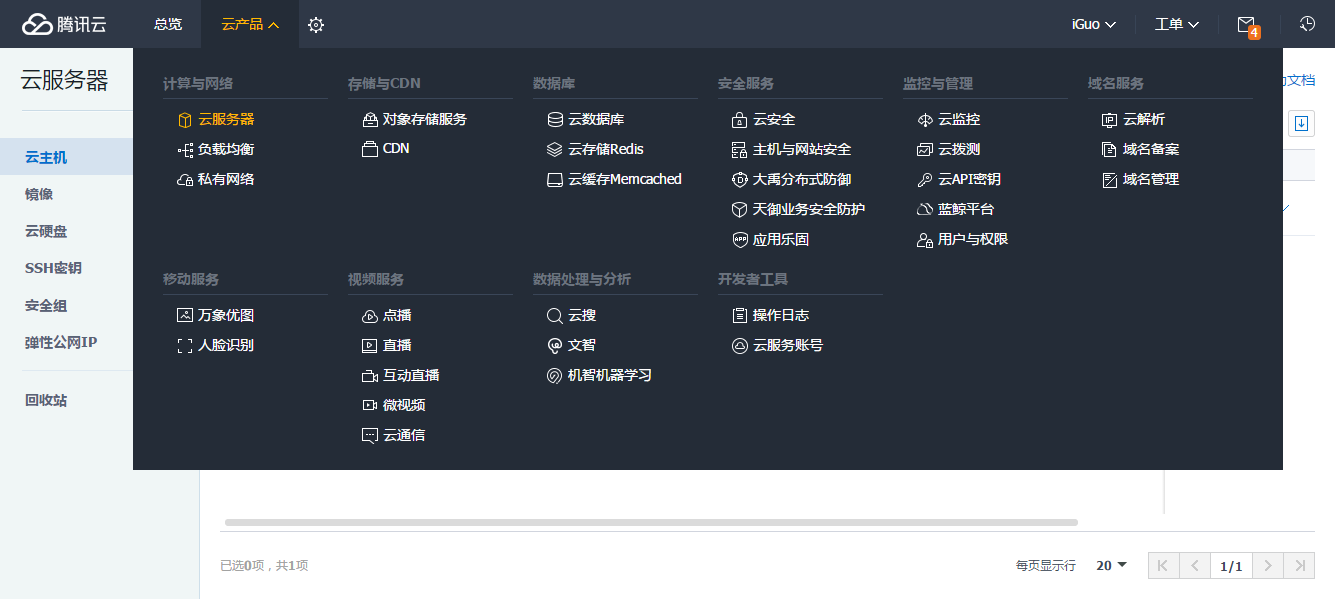This screenshot has height=599, width=1335.
Task: Click the 云缓存Memcached icon
Action: (x=555, y=179)
